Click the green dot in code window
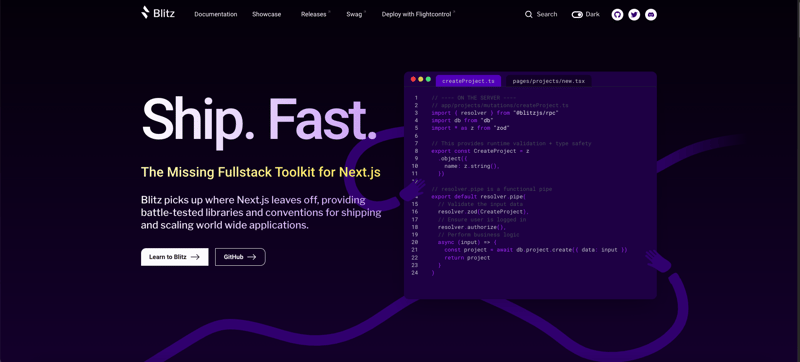The width and height of the screenshot is (800, 362). pyautogui.click(x=429, y=79)
